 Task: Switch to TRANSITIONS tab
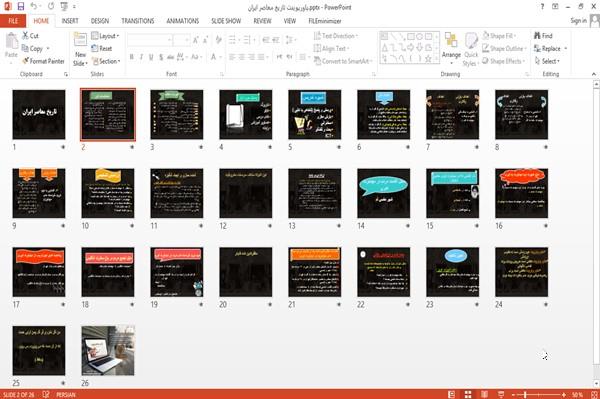[138, 21]
